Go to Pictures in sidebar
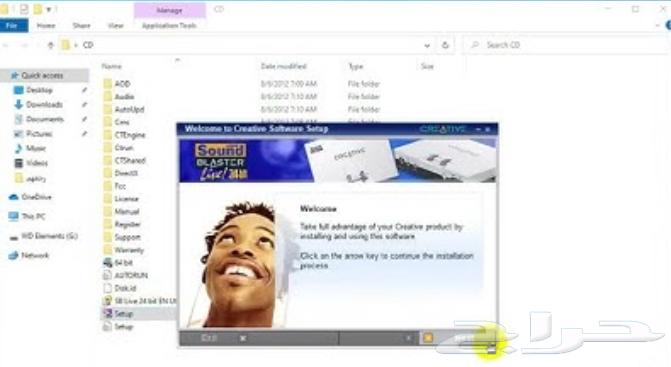The height and width of the screenshot is (367, 671). click(x=39, y=134)
